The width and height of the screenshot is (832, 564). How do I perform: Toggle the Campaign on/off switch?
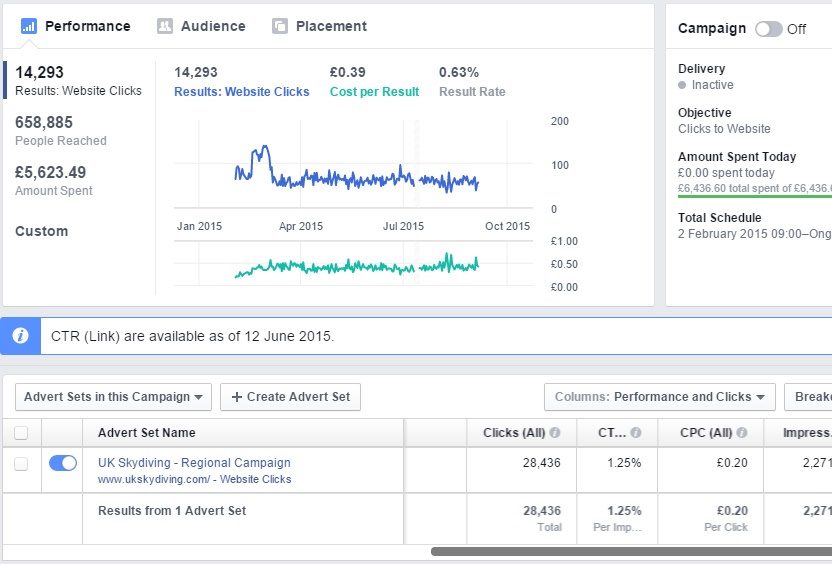768,29
